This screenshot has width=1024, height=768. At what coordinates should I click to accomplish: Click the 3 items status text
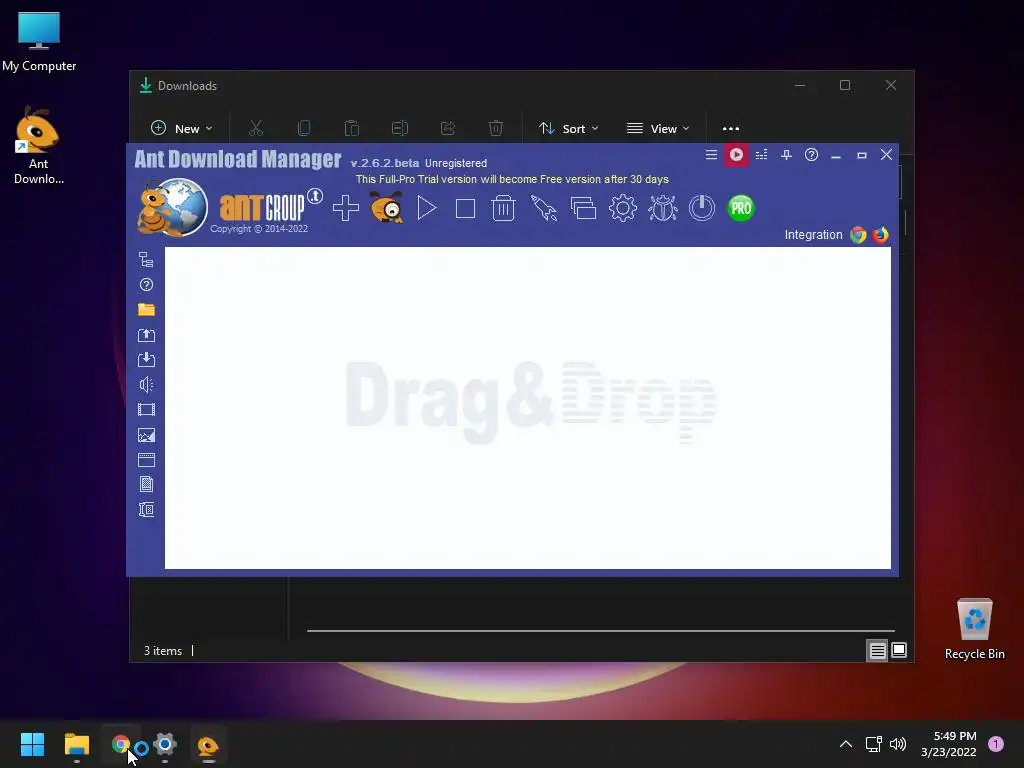tap(163, 651)
